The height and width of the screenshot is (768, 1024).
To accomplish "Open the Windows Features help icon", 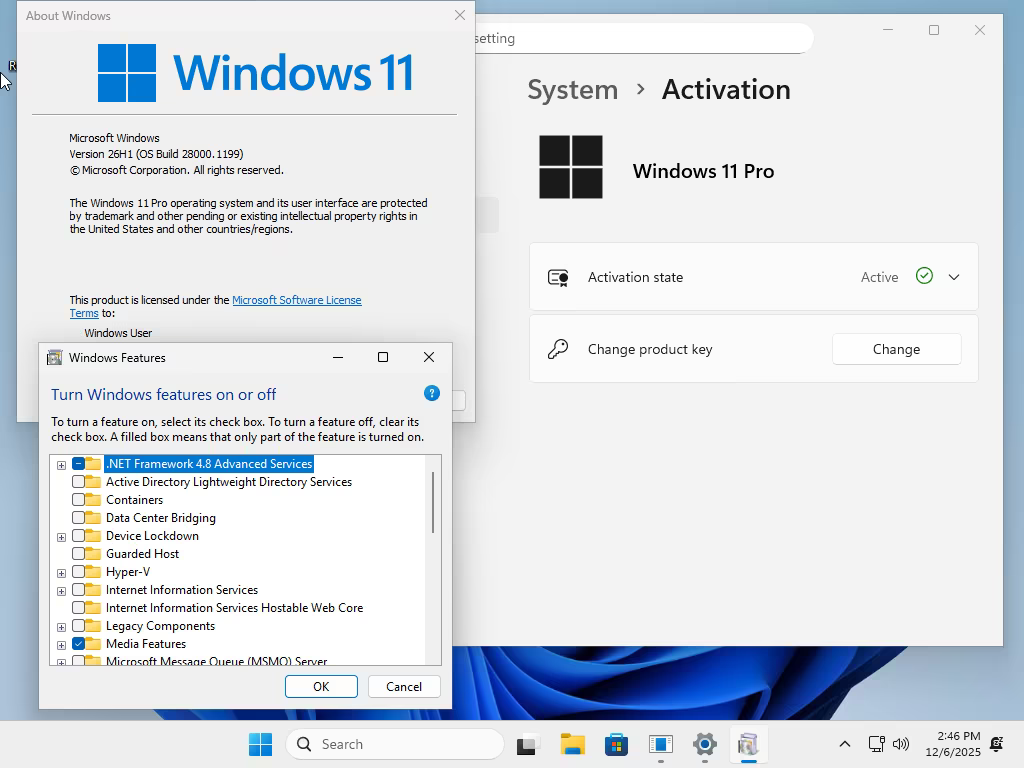I will pos(432,393).
